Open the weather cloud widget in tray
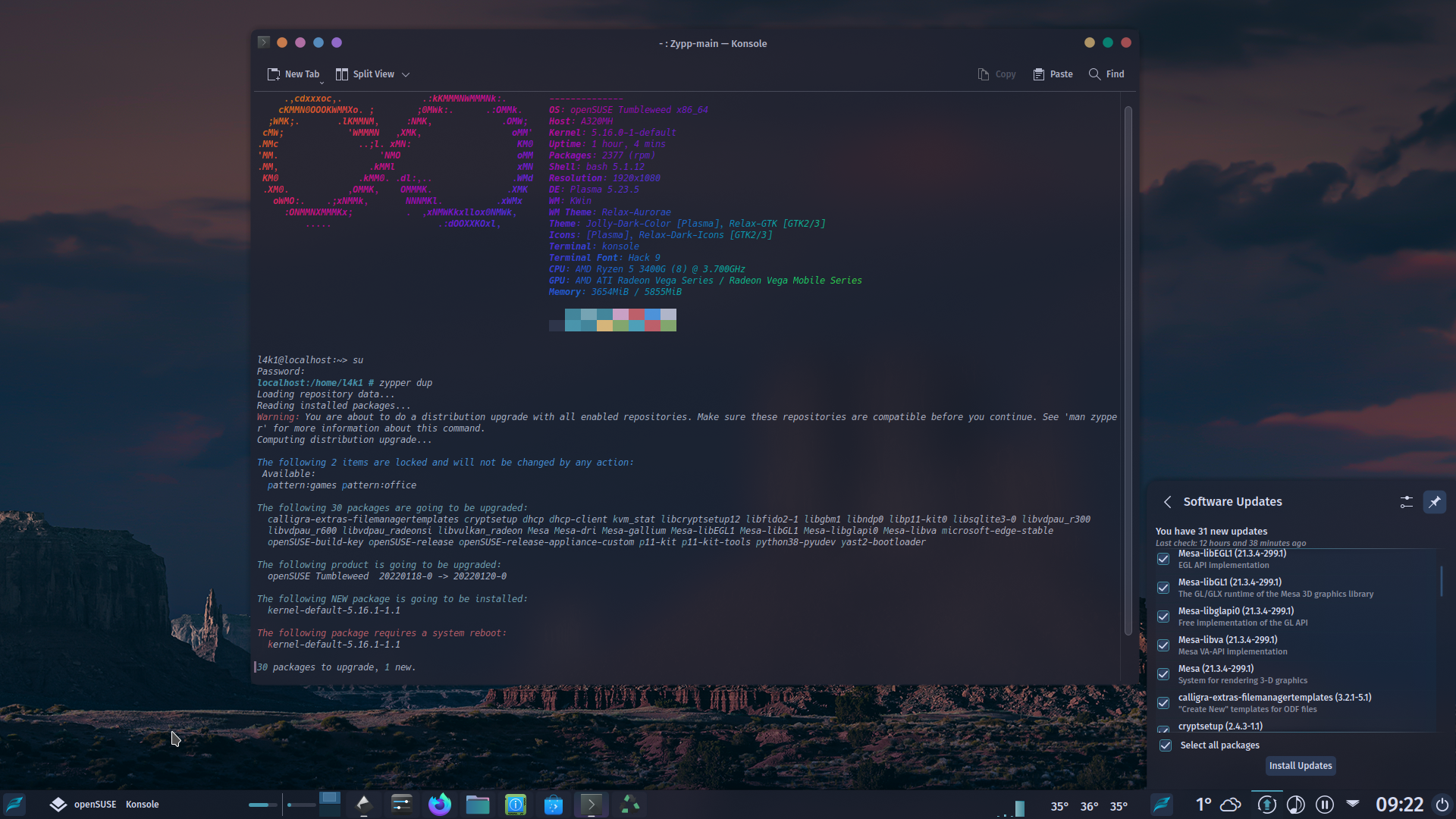The height and width of the screenshot is (819, 1456). [1231, 805]
